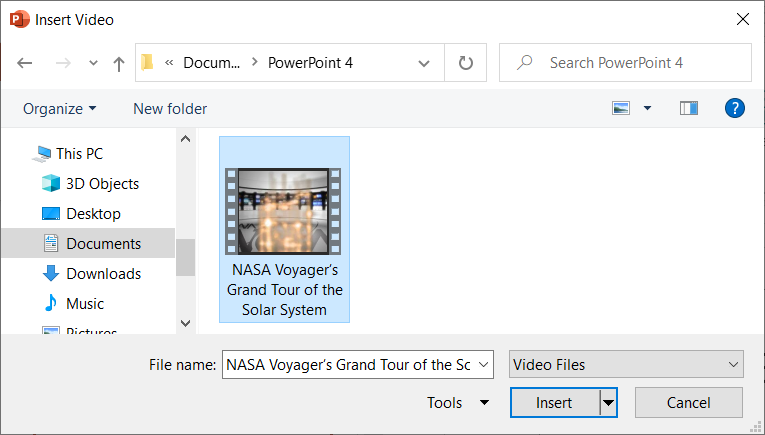Viewport: 765px width, 435px height.
Task: Close the Insert Video dialog
Action: (743, 20)
